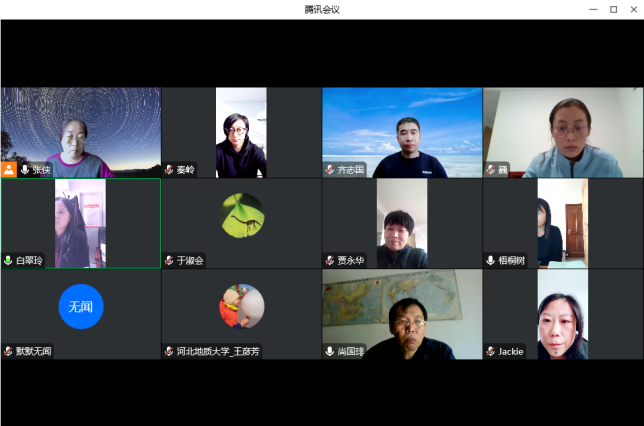Minimize the 腾讯会议 meeting window

(594, 9)
